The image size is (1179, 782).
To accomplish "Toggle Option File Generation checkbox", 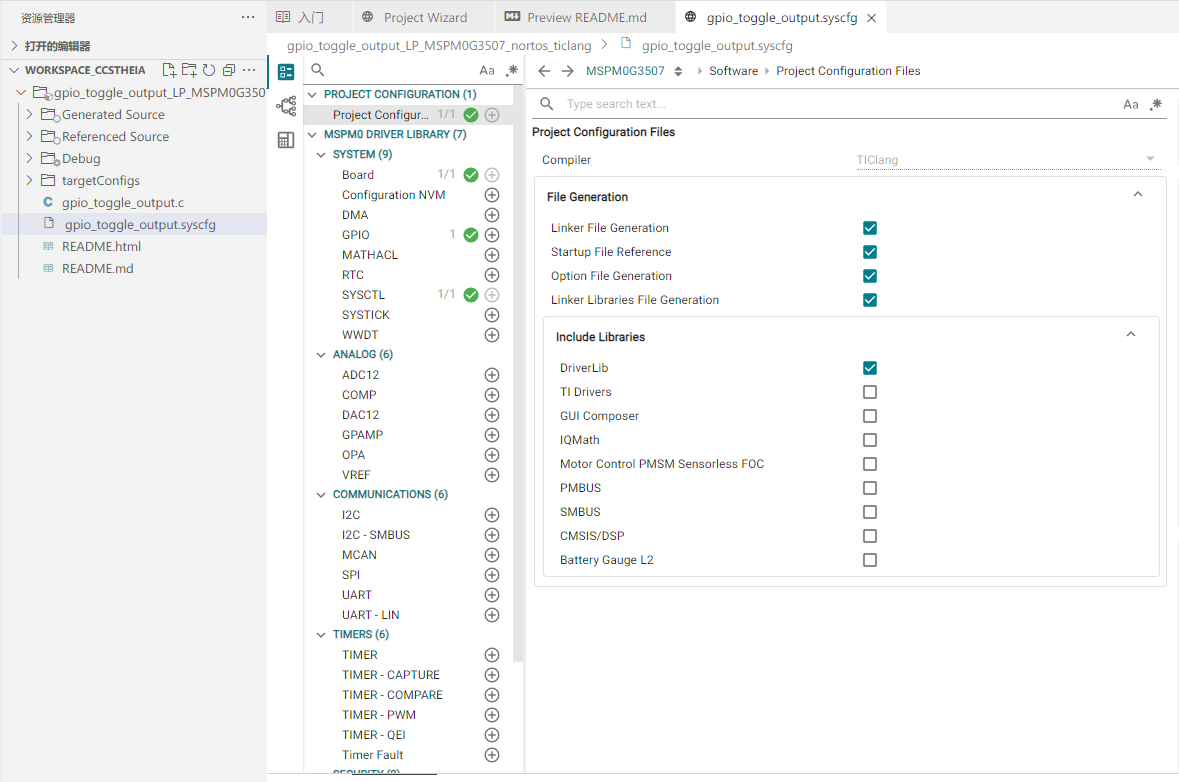I will 870,276.
